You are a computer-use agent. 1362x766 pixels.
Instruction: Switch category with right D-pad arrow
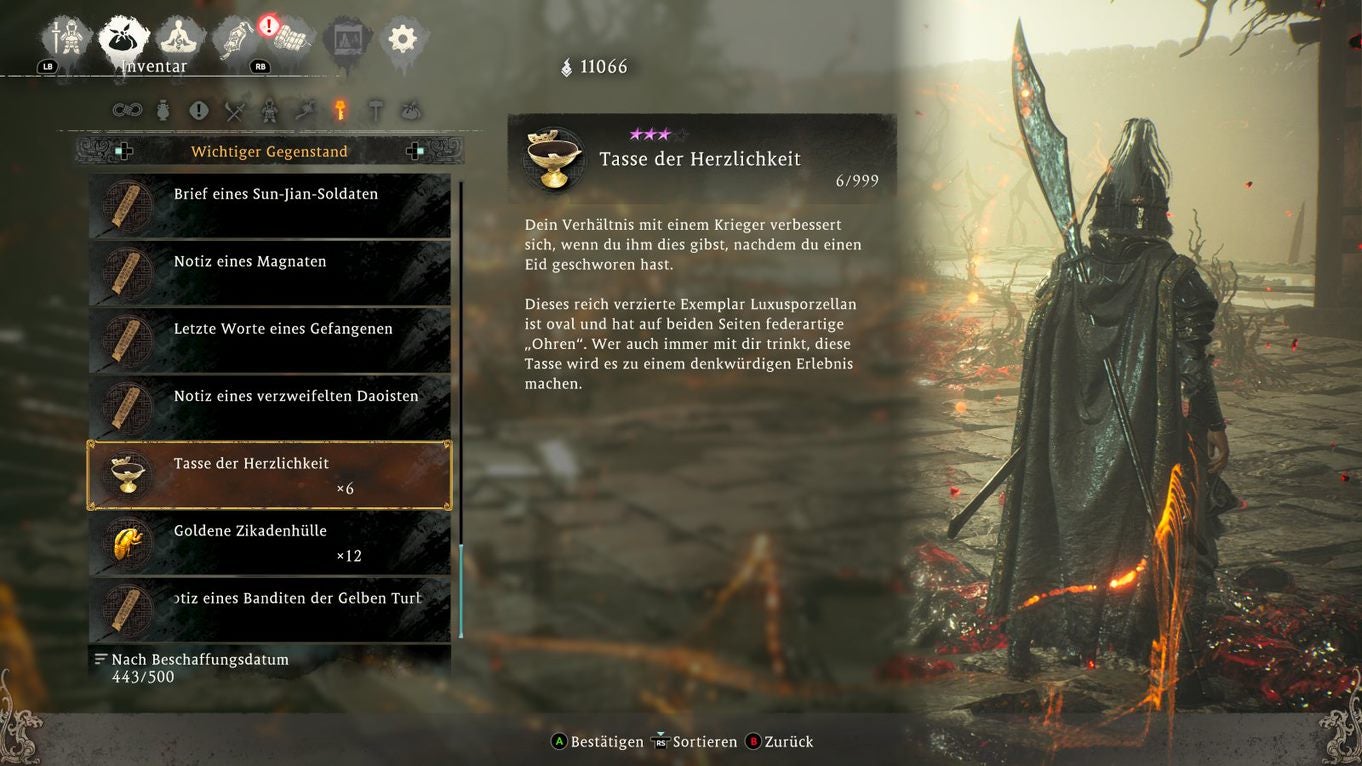pyautogui.click(x=415, y=152)
